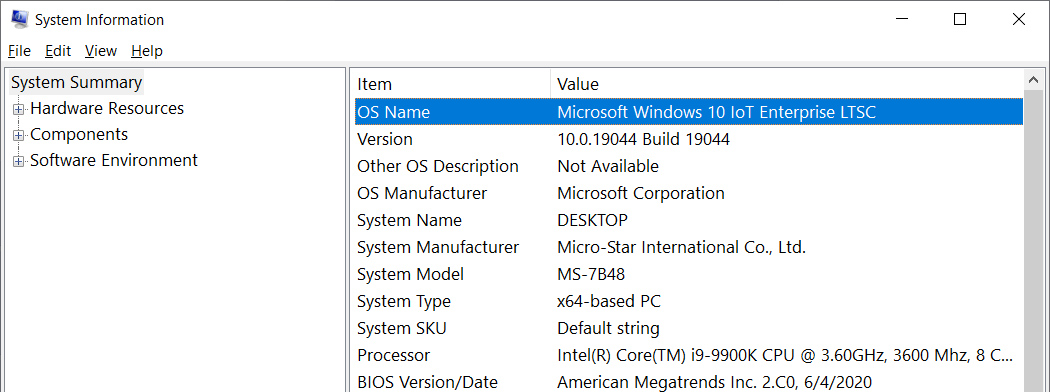This screenshot has width=1050, height=392.
Task: Open the Edit menu
Action: click(x=58, y=51)
